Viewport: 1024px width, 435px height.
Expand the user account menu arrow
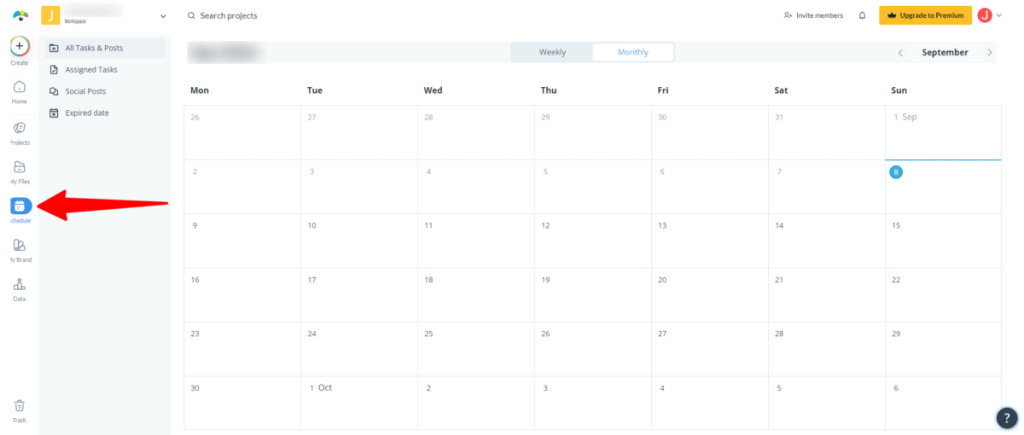click(x=999, y=16)
